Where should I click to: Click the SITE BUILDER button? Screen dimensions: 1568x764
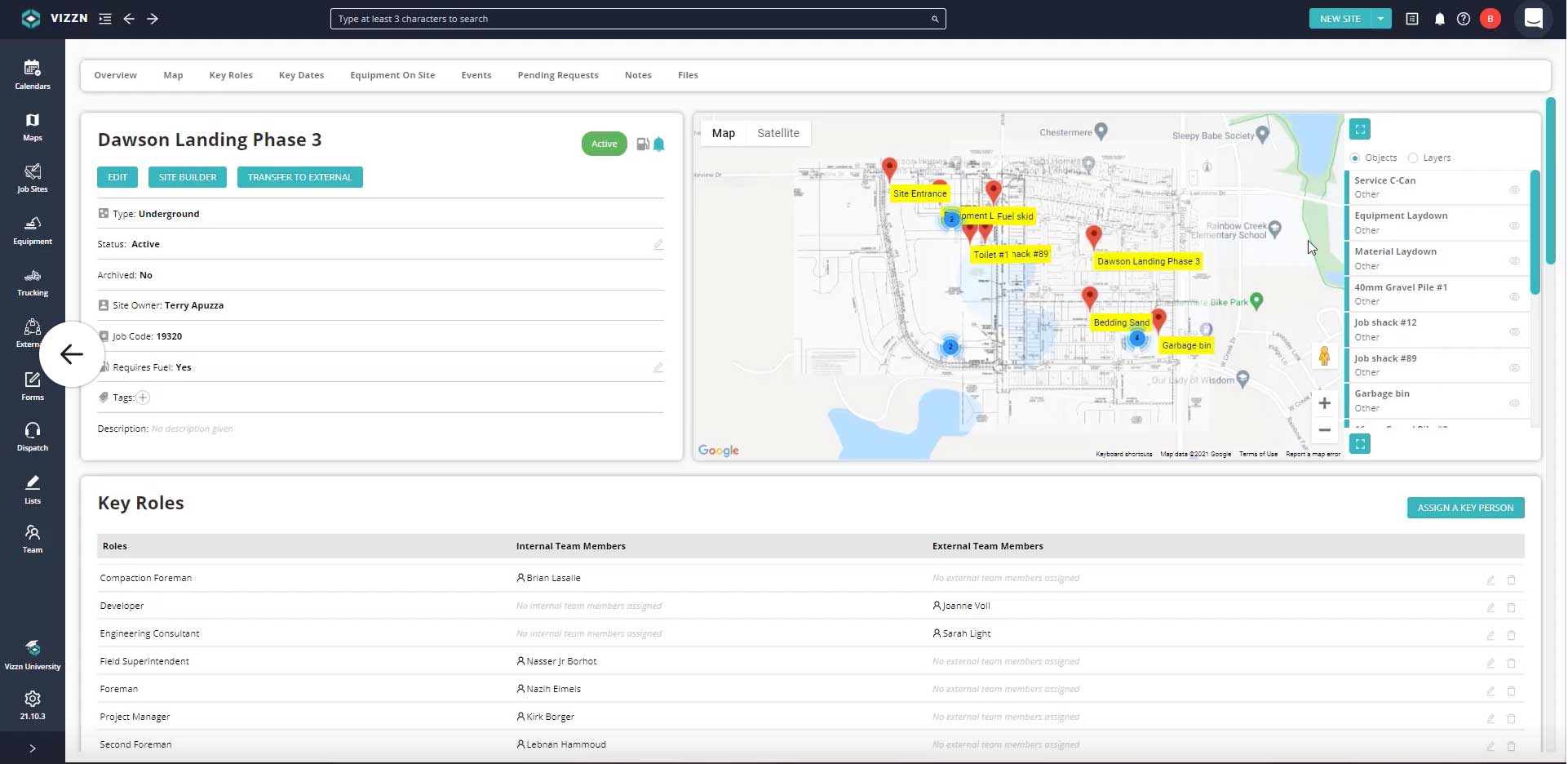[187, 176]
